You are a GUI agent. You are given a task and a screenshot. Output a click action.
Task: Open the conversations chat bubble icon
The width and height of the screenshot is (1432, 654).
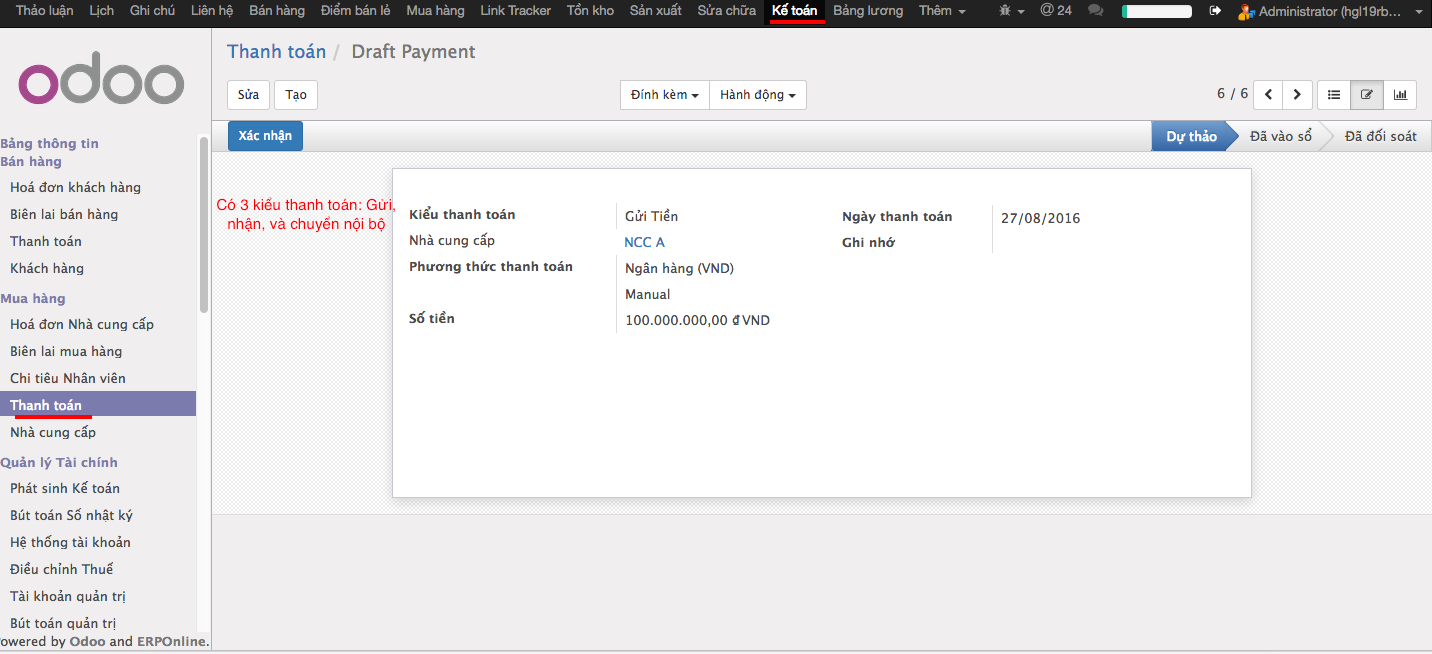click(1096, 11)
